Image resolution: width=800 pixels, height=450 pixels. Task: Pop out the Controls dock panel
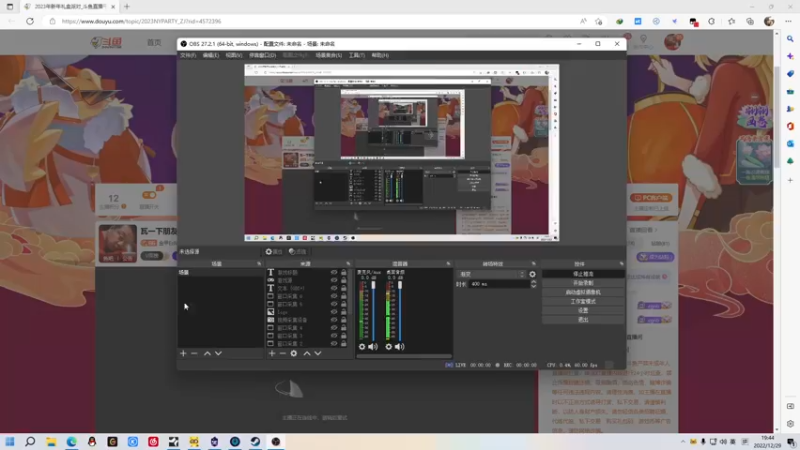621,264
